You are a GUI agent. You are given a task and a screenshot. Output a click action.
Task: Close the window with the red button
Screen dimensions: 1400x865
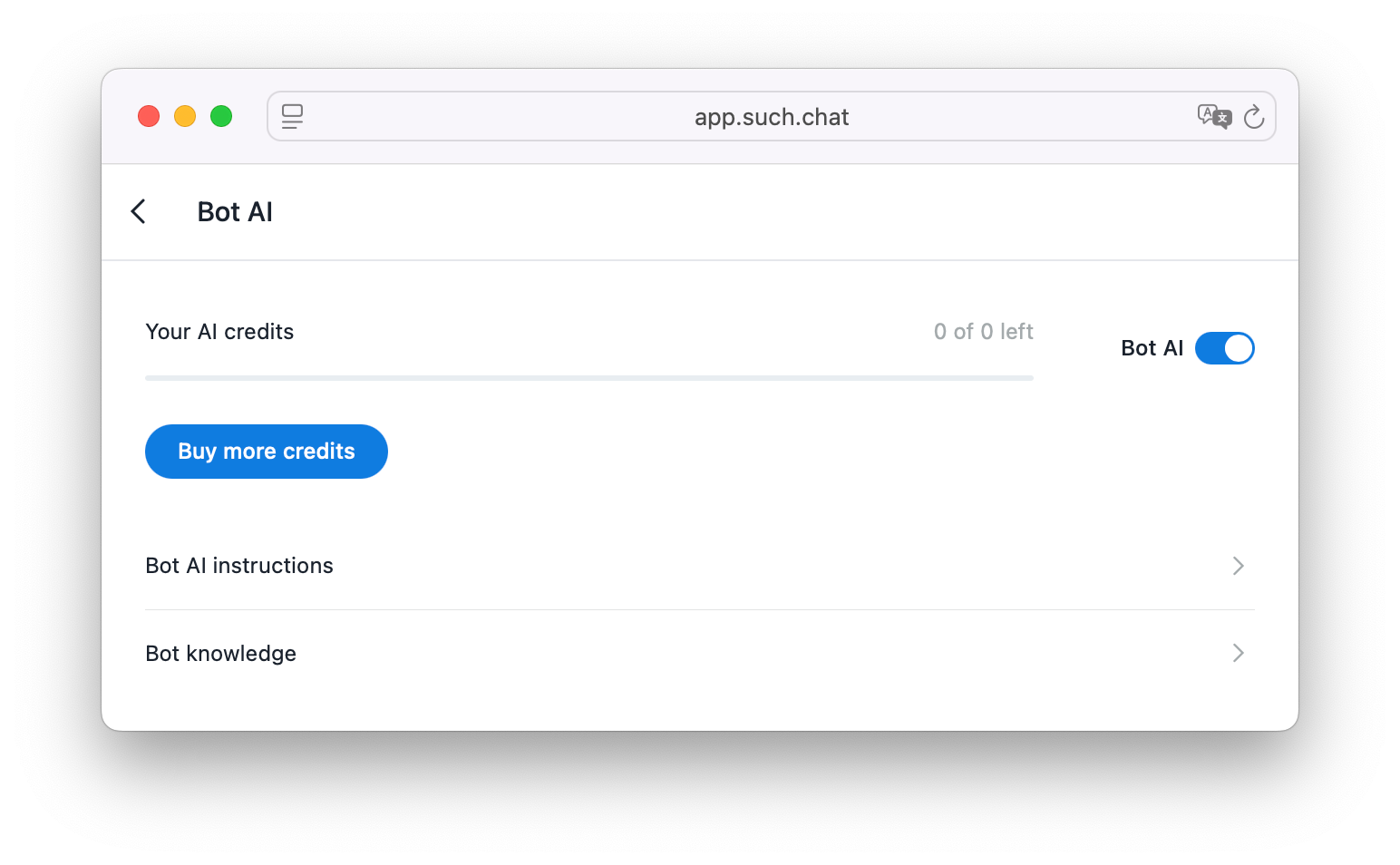[149, 117]
